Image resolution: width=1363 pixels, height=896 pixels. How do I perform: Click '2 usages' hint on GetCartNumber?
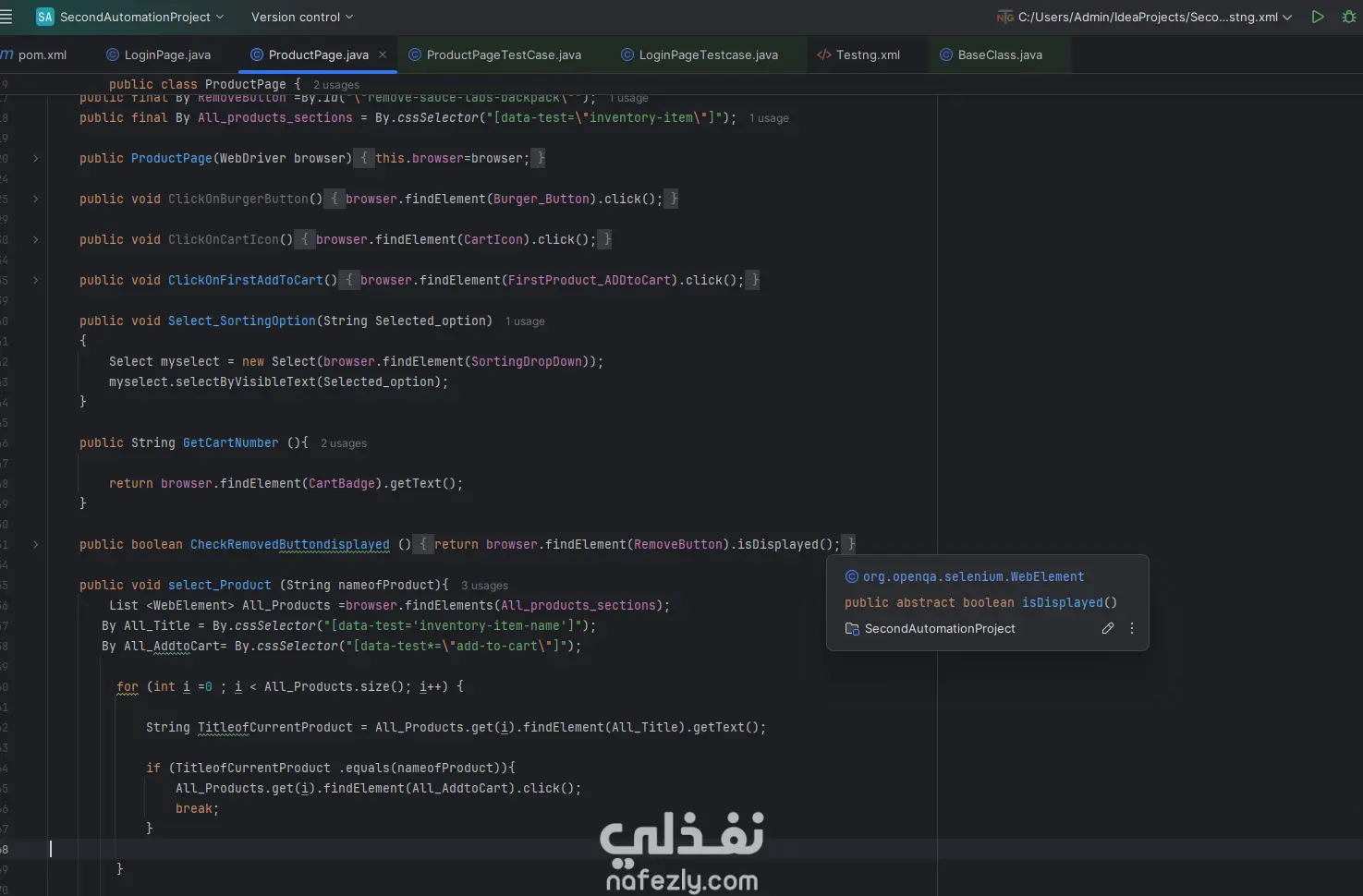tap(344, 443)
